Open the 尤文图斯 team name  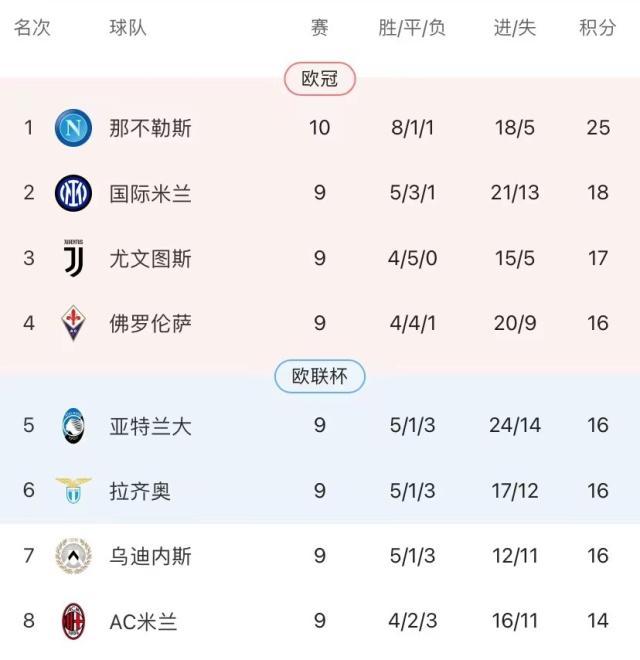(x=151, y=259)
